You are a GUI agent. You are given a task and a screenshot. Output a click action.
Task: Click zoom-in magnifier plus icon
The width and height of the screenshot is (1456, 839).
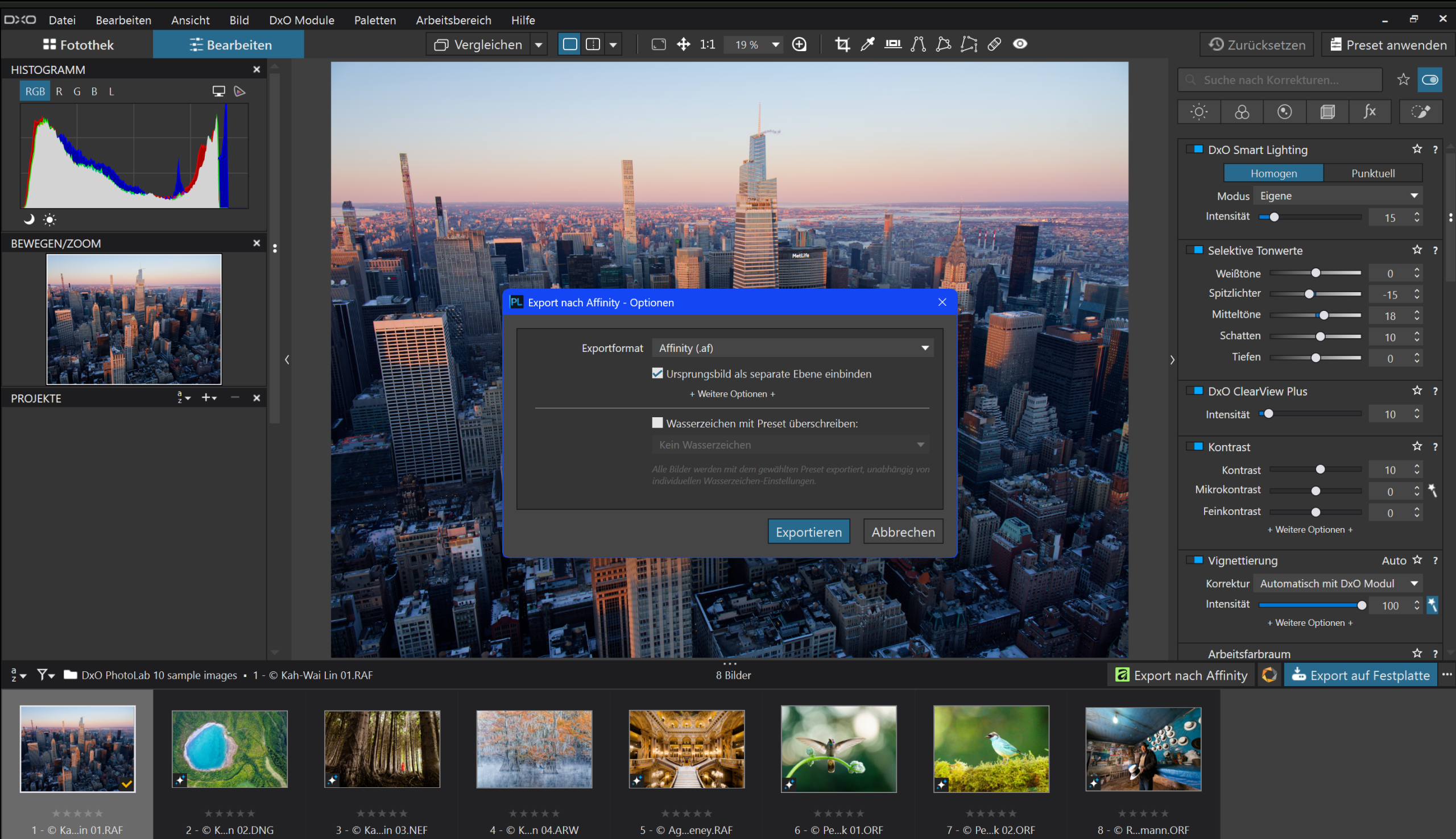tap(800, 44)
